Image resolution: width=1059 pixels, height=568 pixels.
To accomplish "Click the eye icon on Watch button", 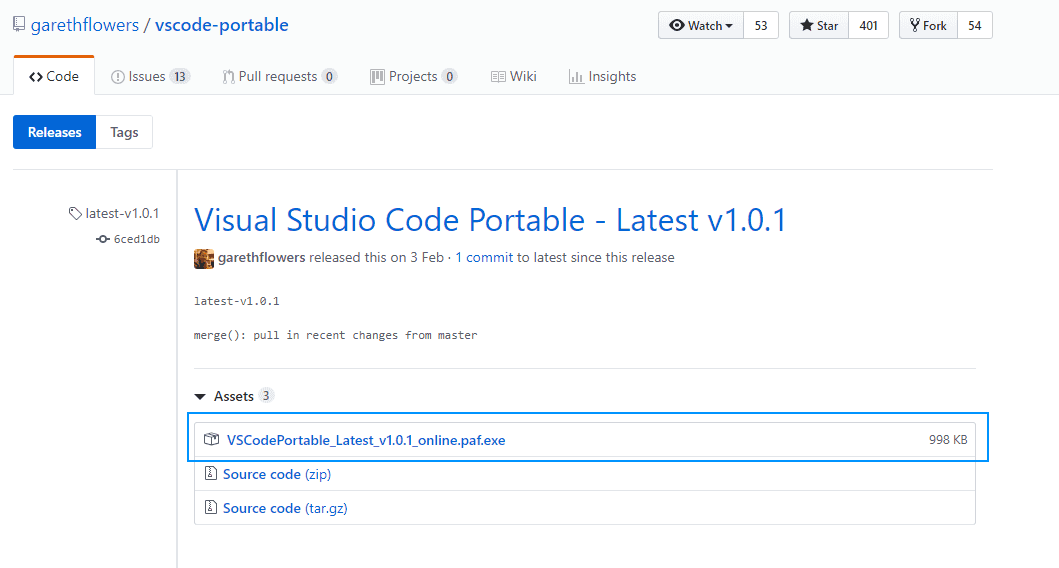I will (x=677, y=26).
